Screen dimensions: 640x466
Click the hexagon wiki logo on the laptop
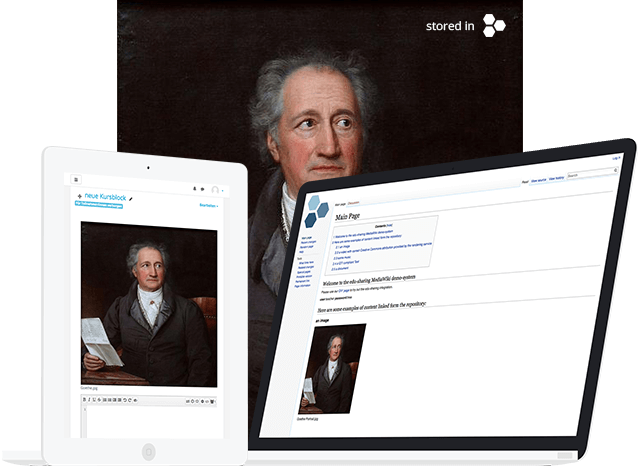317,211
